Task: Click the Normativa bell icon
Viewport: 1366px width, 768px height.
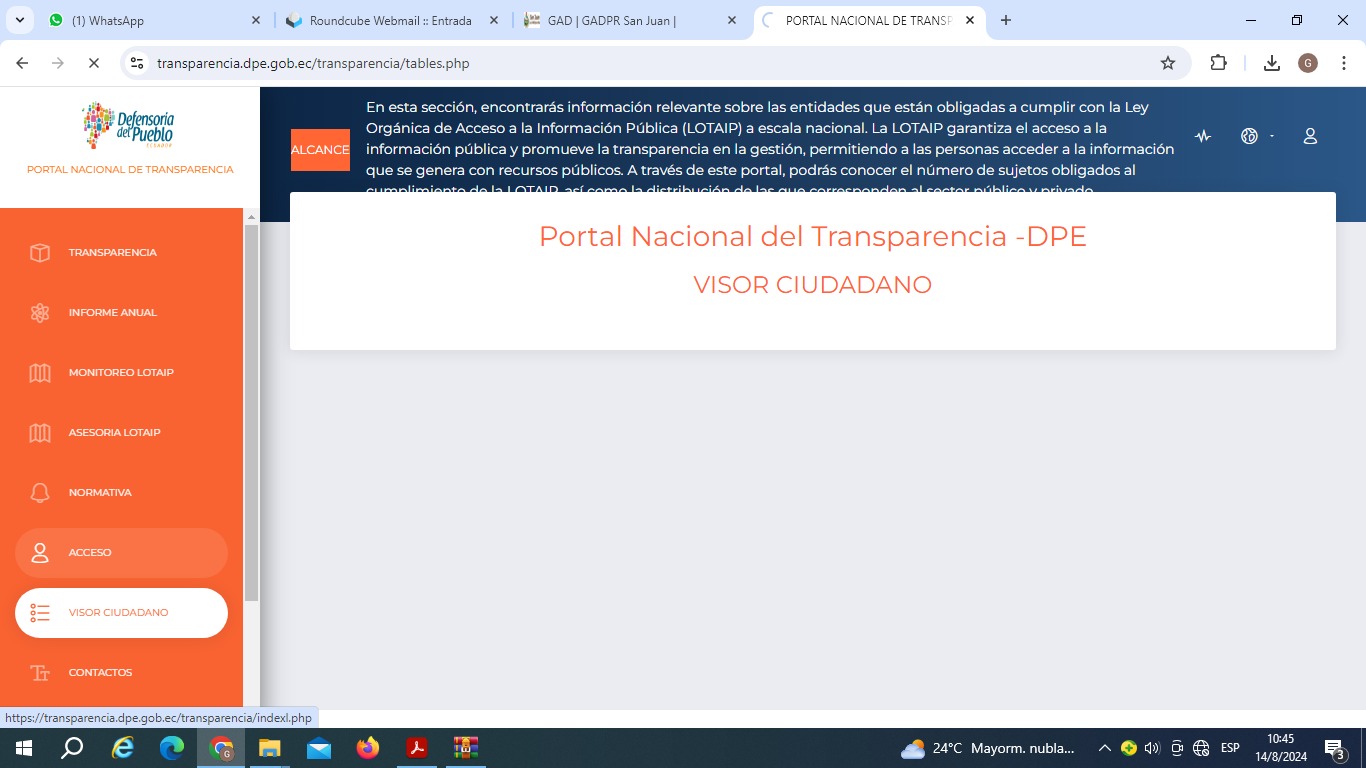Action: pos(40,493)
